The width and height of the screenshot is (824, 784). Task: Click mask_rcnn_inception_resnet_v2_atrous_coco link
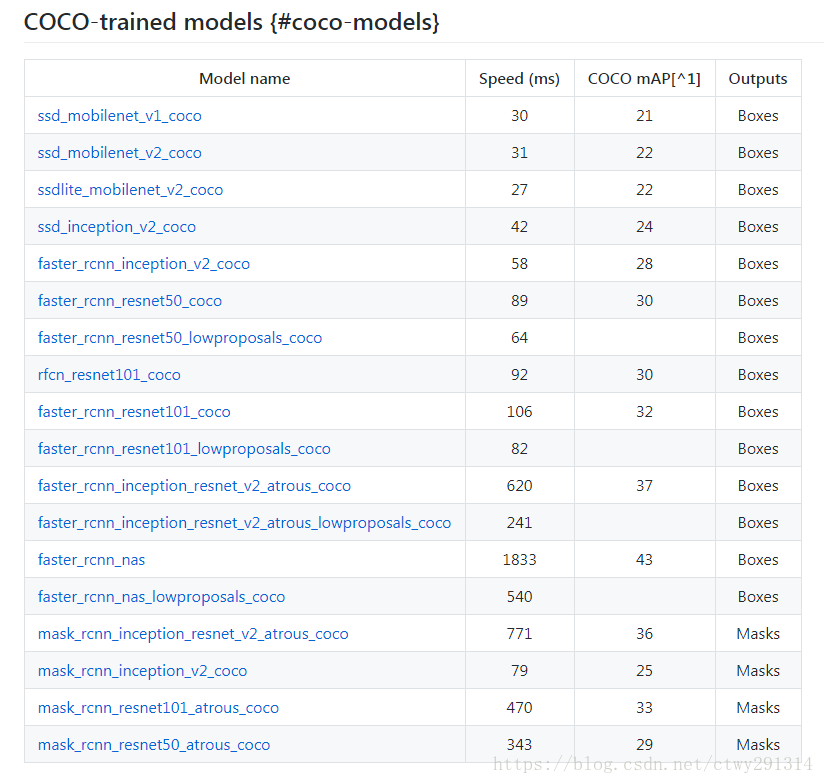193,634
